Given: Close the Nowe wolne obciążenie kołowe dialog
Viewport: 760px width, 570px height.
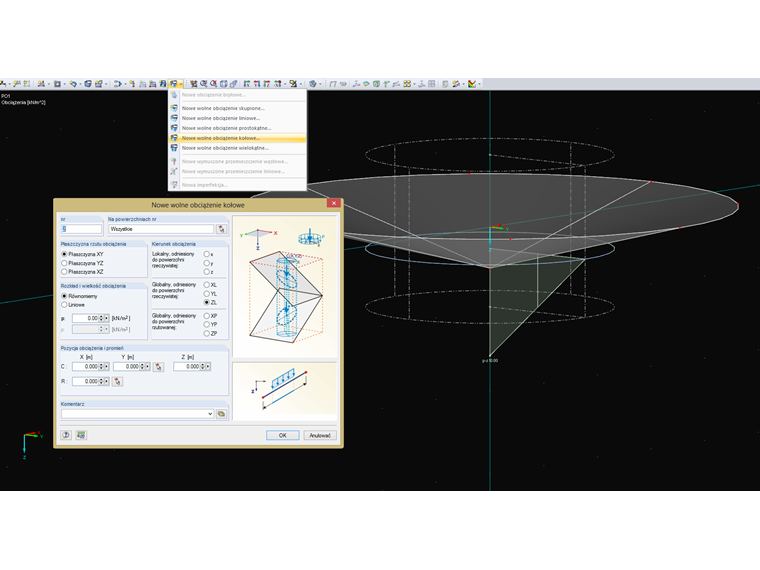Looking at the screenshot, I should [333, 204].
